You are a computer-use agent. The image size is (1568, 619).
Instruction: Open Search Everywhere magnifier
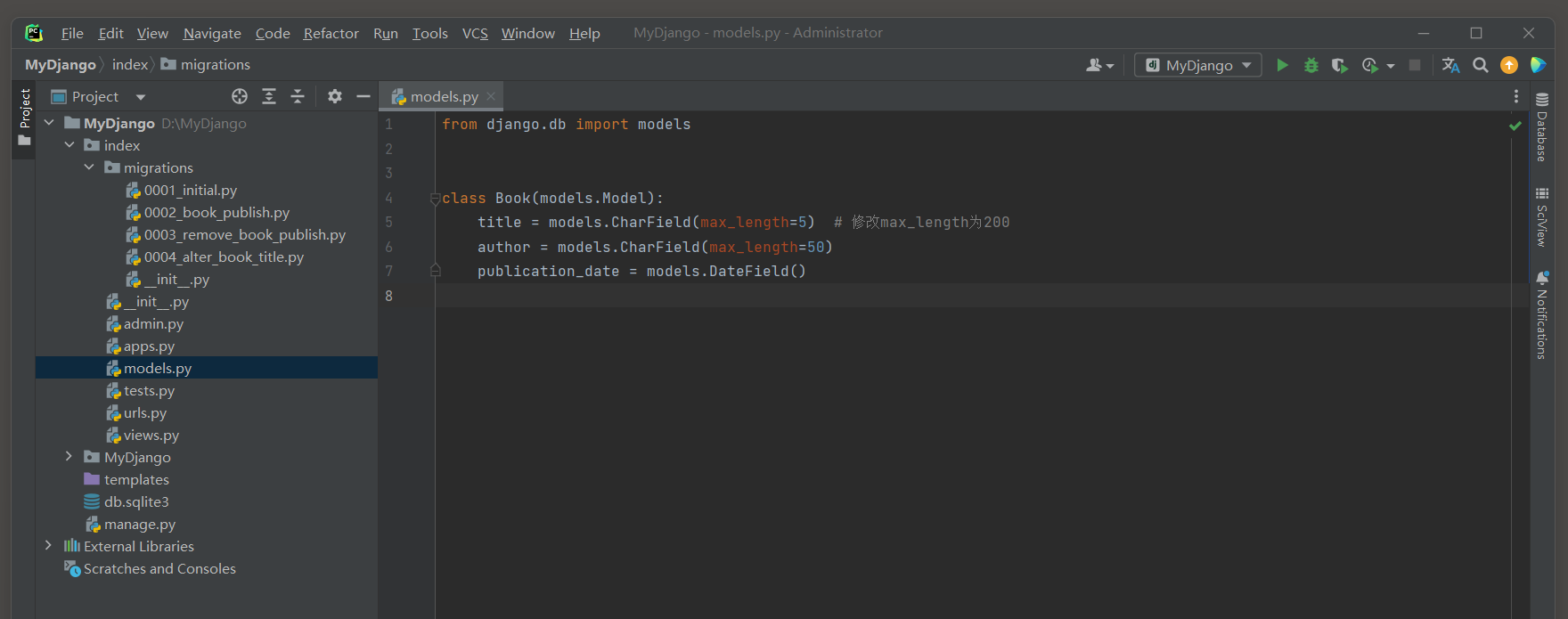point(1480,65)
